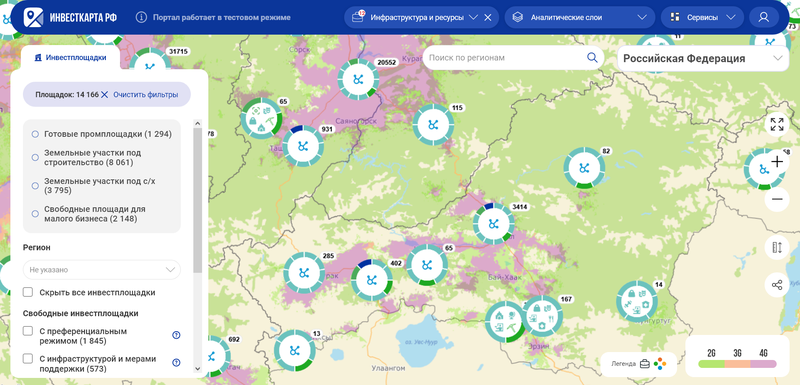This screenshot has height=385, width=800.
Task: Open the Регион Не указано dropdown
Action: click(x=102, y=270)
